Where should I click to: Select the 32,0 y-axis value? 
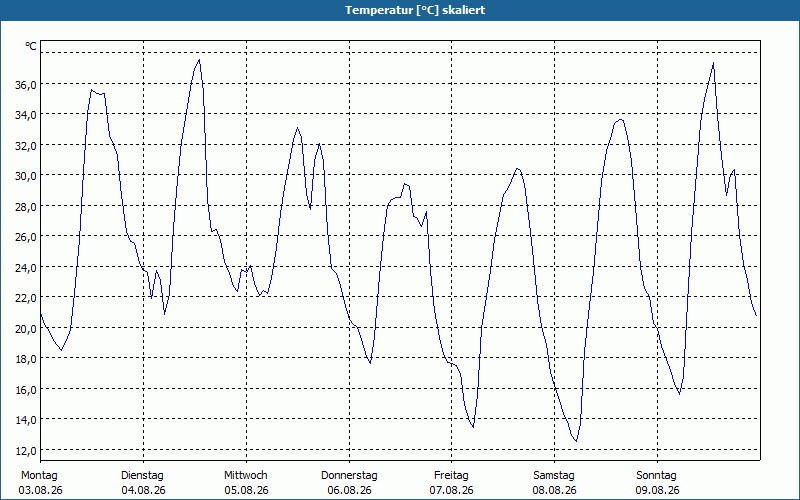[x=26, y=146]
